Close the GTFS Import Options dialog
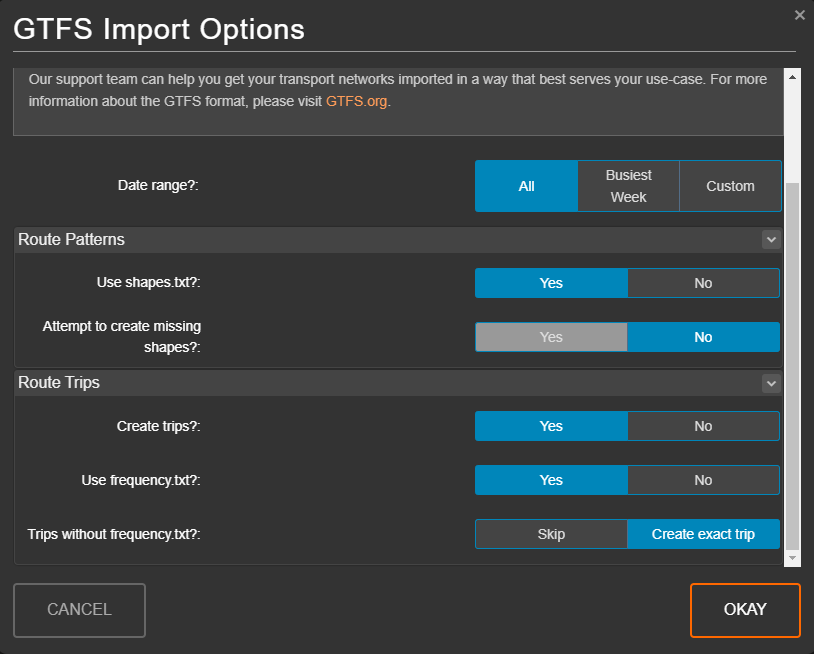The width and height of the screenshot is (814, 654). (799, 15)
